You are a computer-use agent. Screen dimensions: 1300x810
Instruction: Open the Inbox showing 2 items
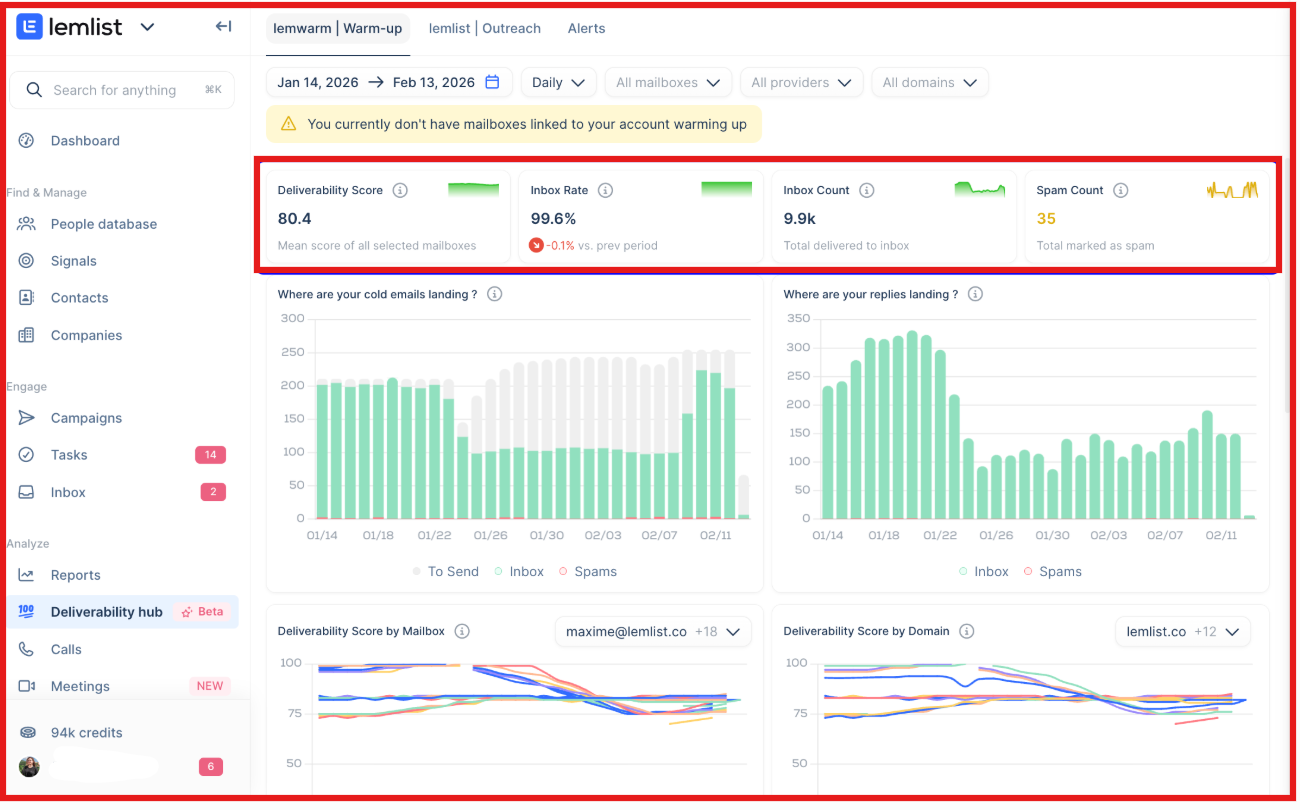pyautogui.click(x=67, y=492)
